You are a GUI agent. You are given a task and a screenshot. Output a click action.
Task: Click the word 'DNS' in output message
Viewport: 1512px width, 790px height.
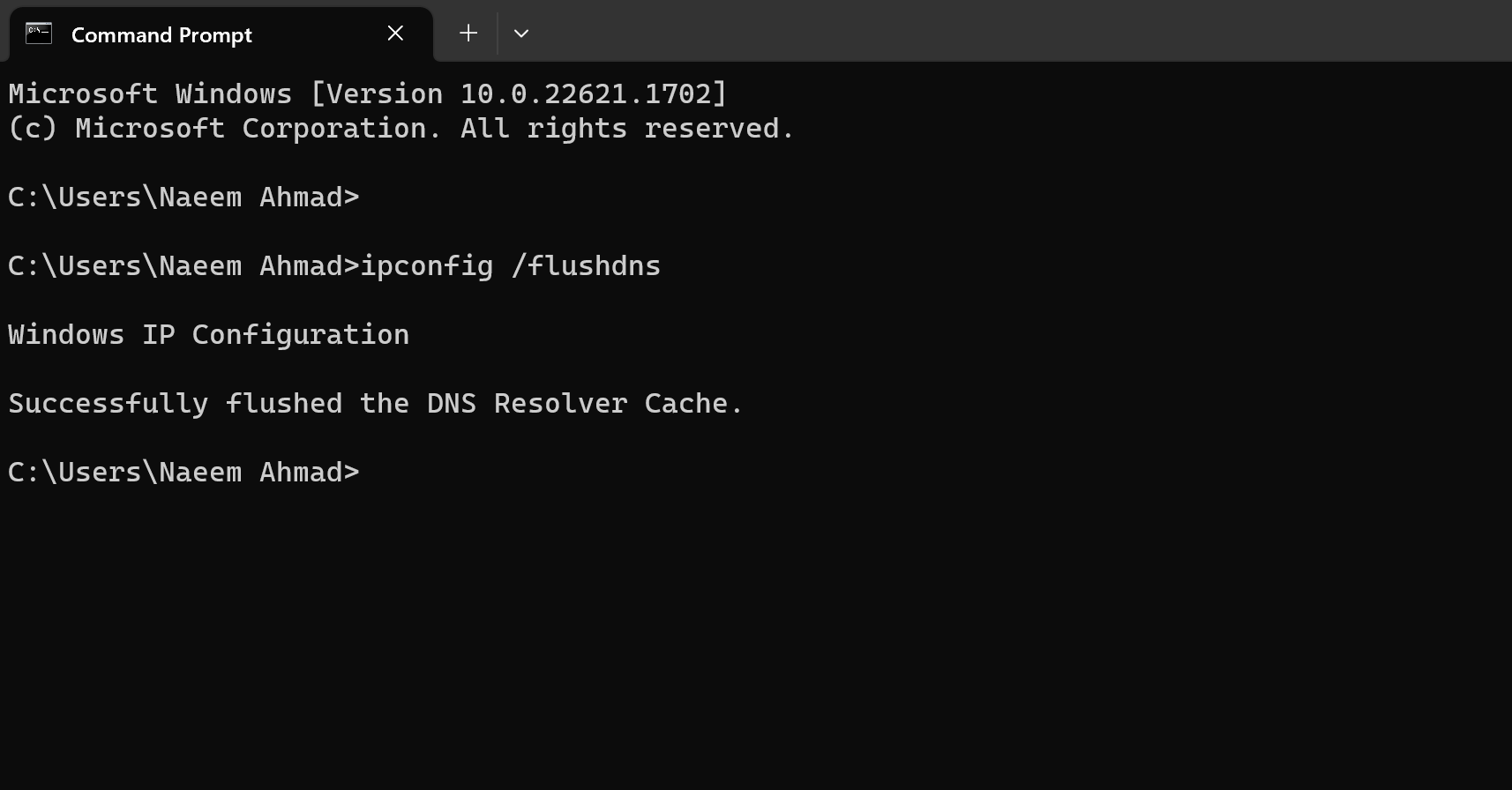click(451, 404)
